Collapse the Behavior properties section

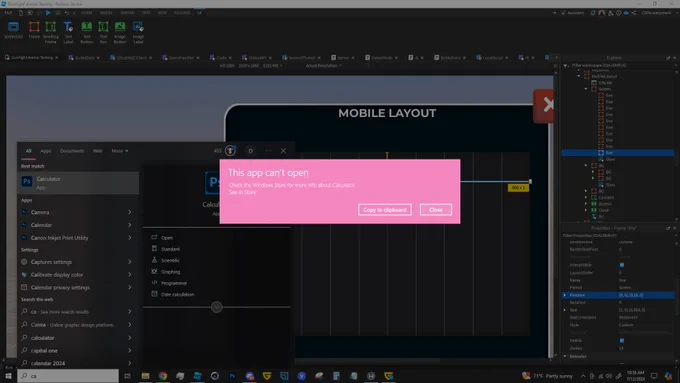565,356
